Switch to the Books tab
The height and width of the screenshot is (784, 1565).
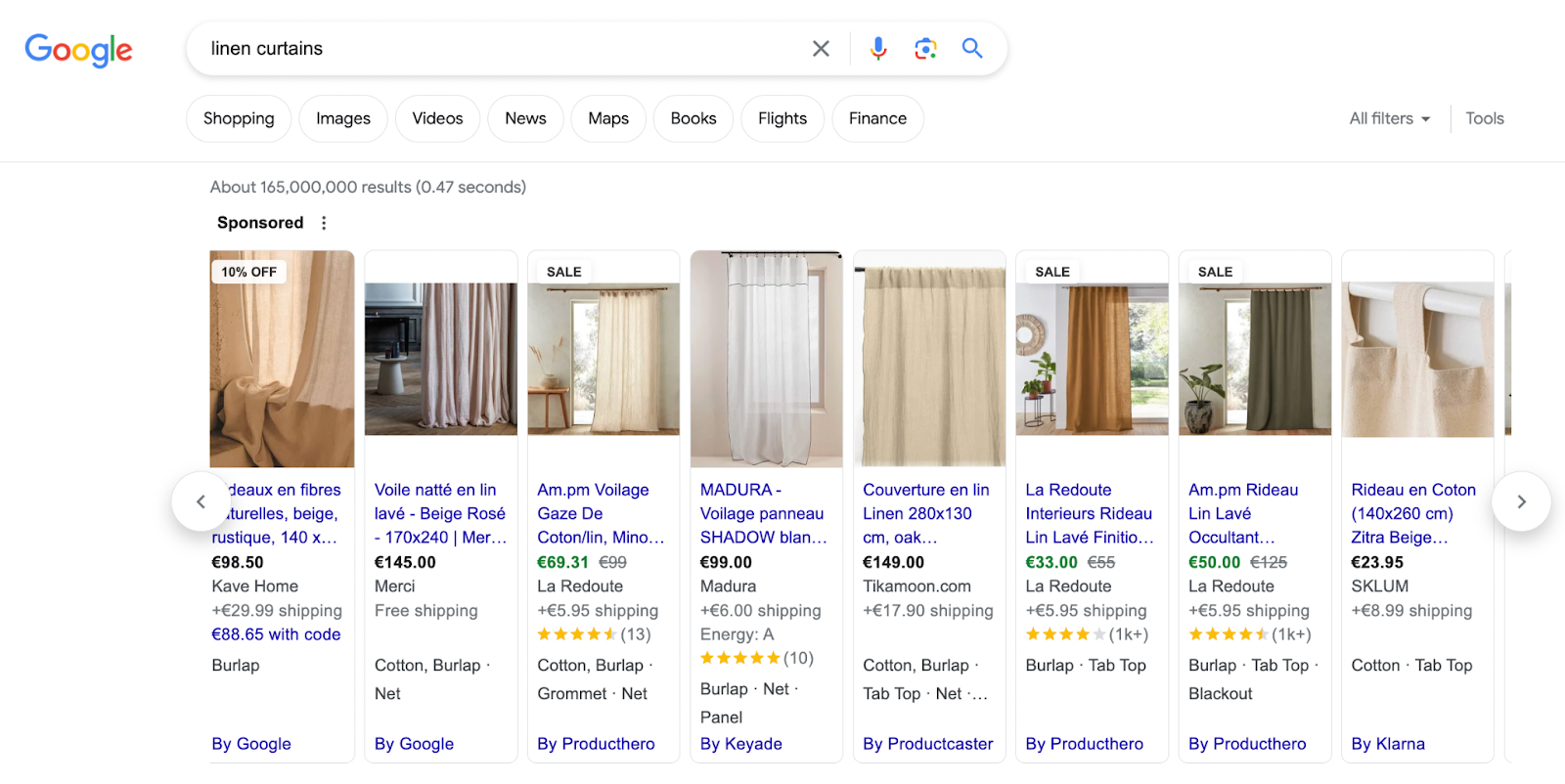coord(693,118)
